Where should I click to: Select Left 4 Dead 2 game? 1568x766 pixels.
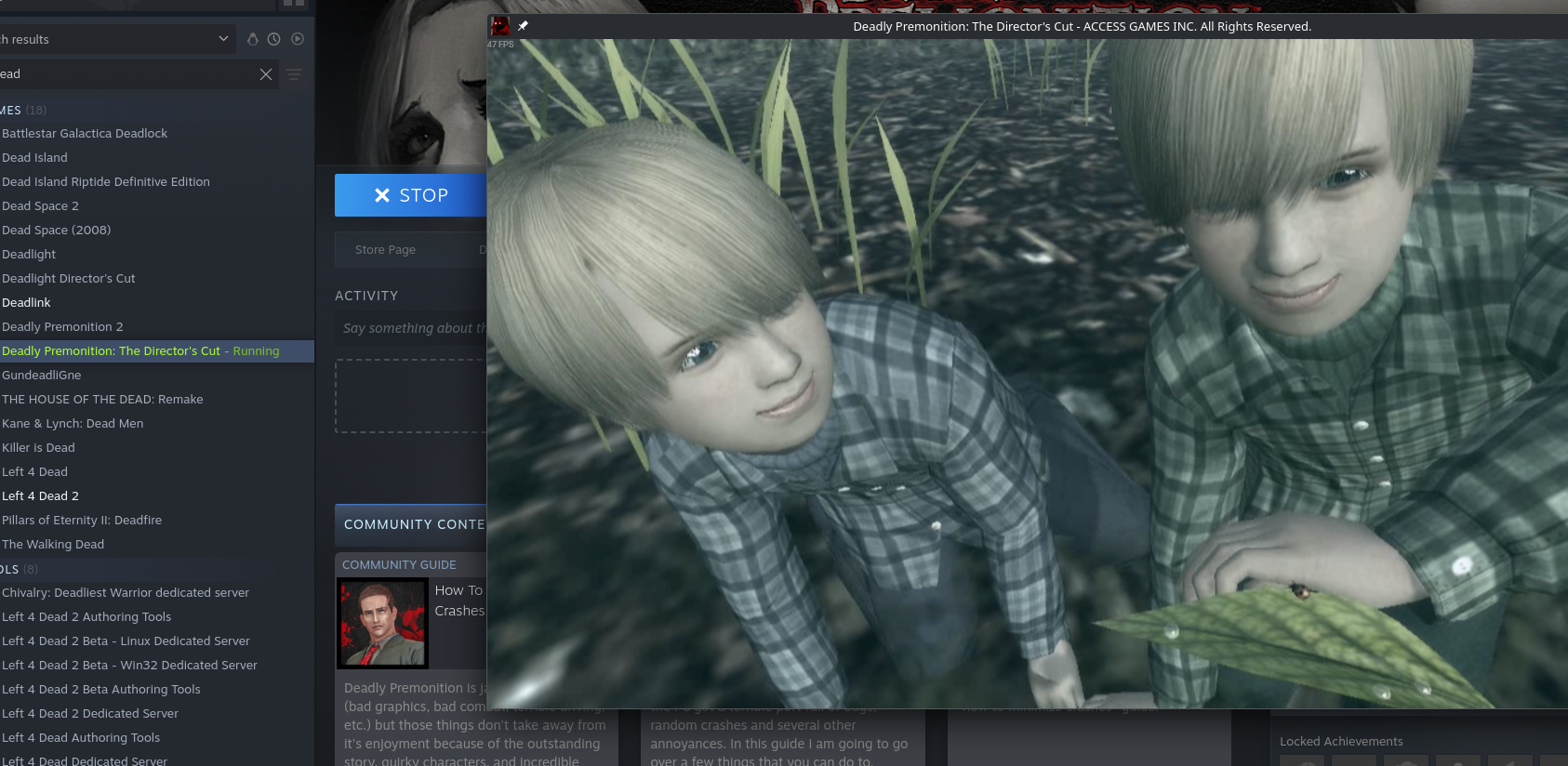point(40,496)
